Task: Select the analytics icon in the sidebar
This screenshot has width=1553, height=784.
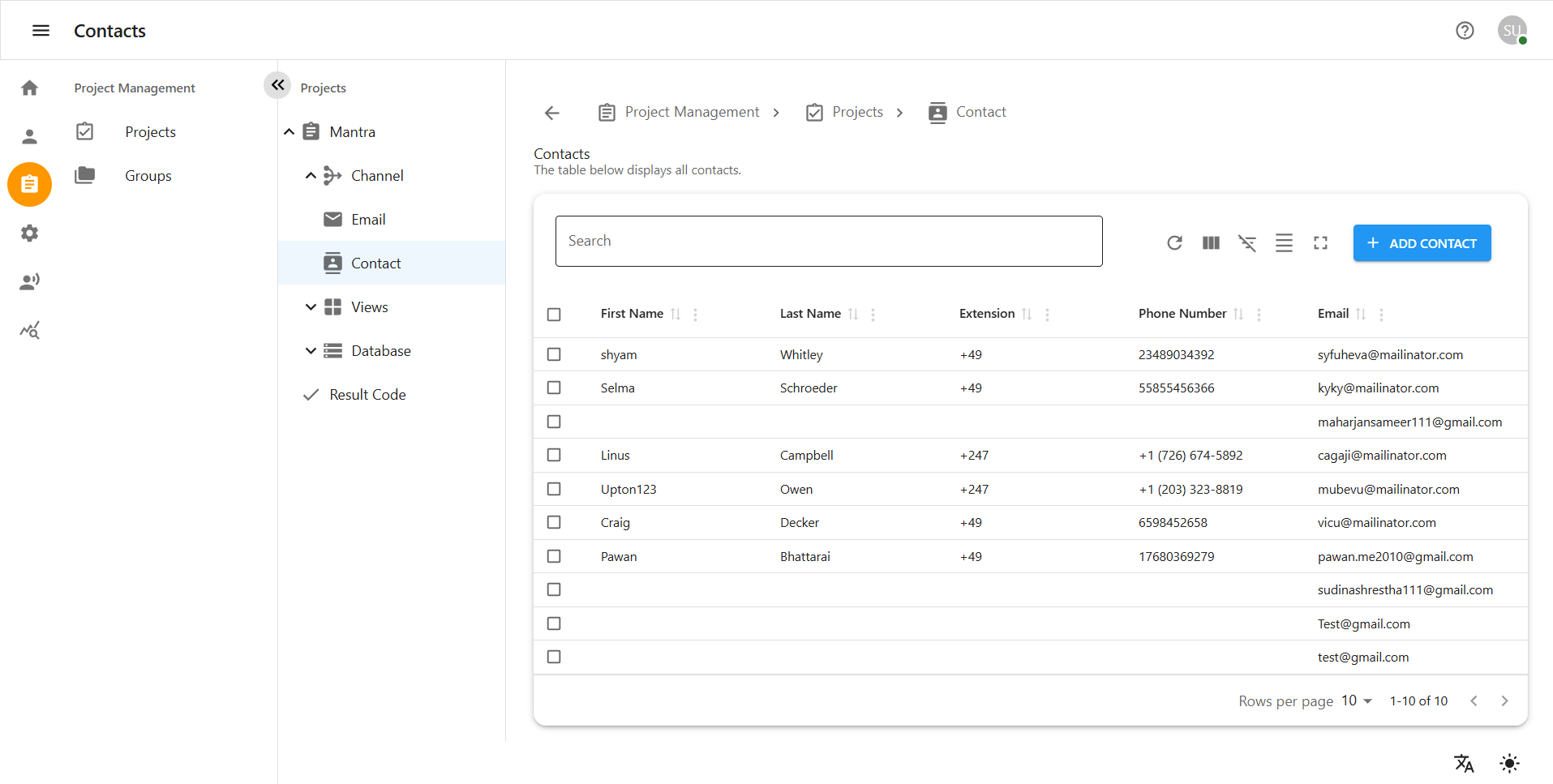Action: pyautogui.click(x=29, y=330)
